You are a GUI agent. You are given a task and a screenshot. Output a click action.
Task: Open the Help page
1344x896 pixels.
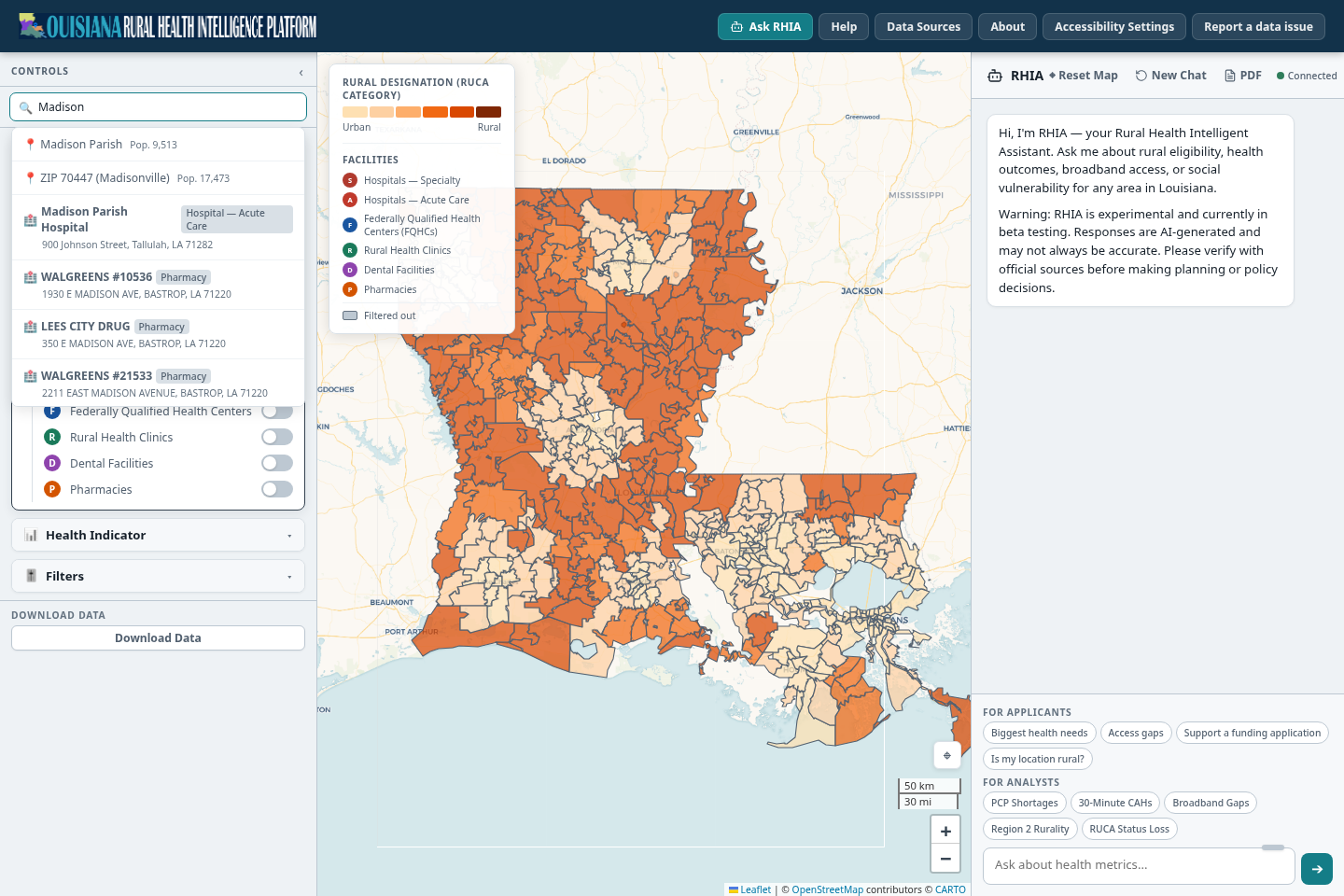coord(844,26)
